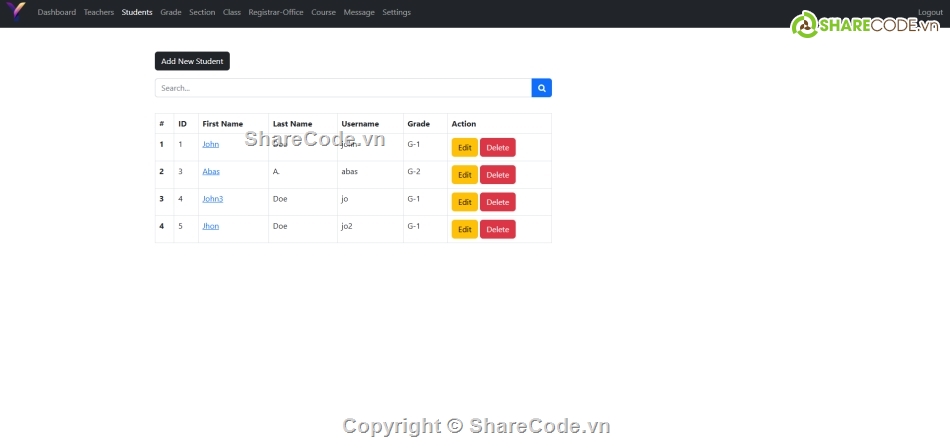Click the Logout link
This screenshot has width=950, height=448.
(x=930, y=12)
